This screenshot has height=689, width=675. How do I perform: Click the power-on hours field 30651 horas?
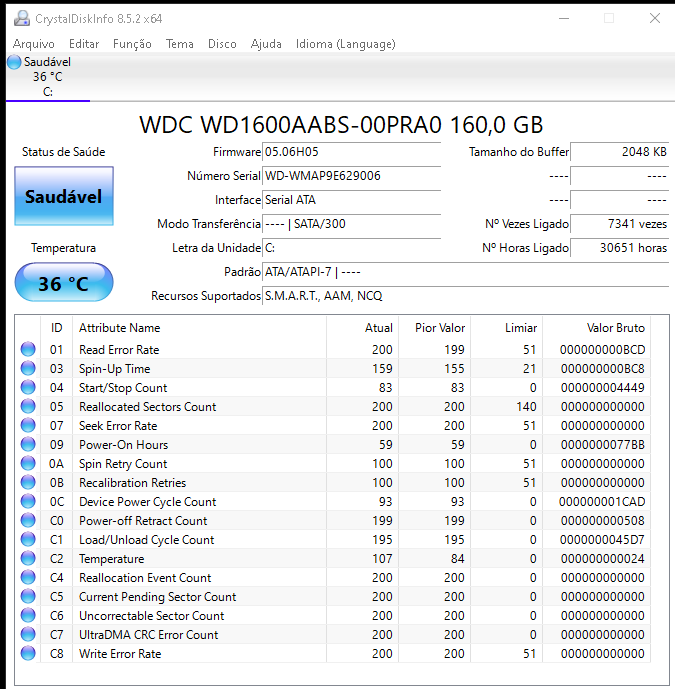[x=620, y=248]
